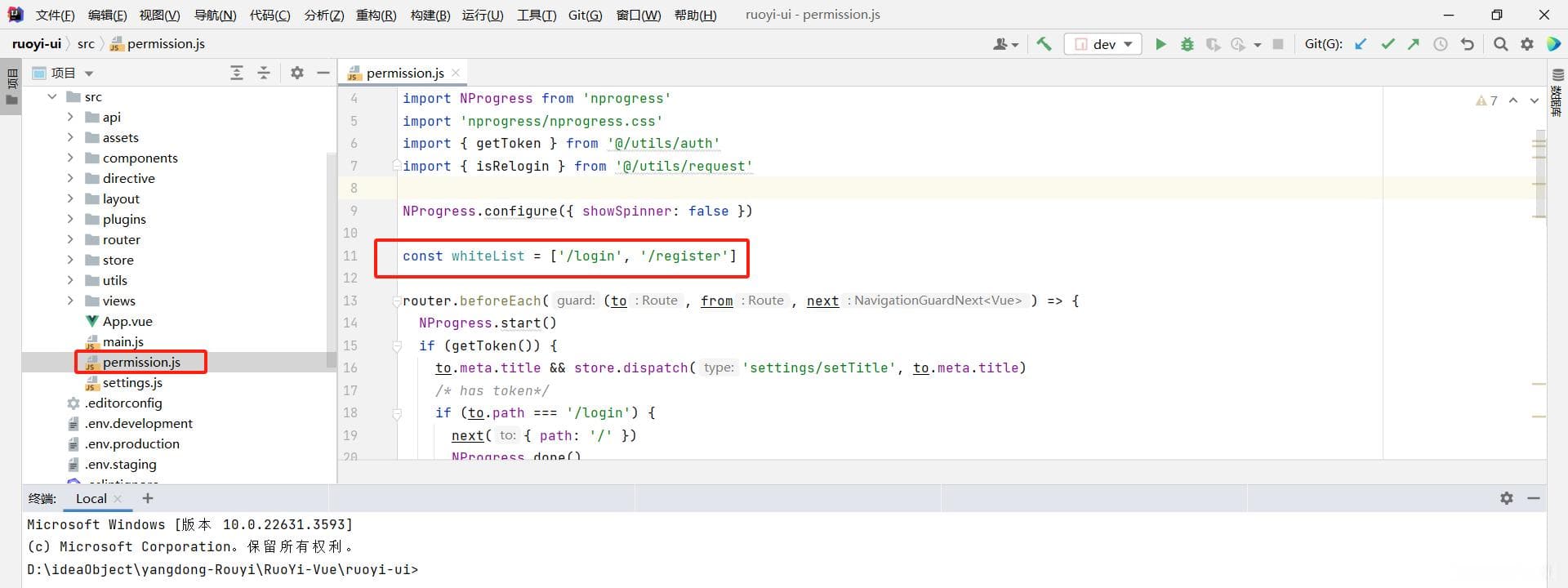Open the 重构(R) menu

coord(376,15)
